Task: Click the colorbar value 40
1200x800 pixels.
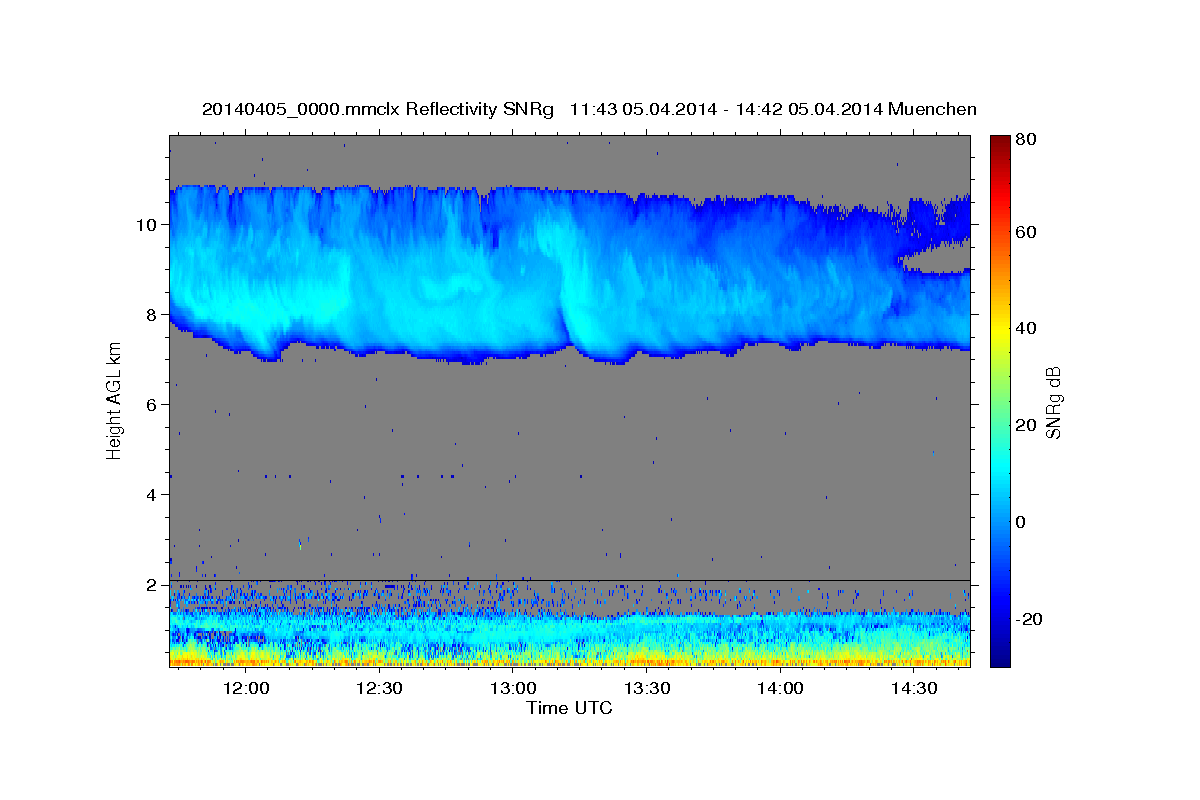Action: coord(1028,328)
